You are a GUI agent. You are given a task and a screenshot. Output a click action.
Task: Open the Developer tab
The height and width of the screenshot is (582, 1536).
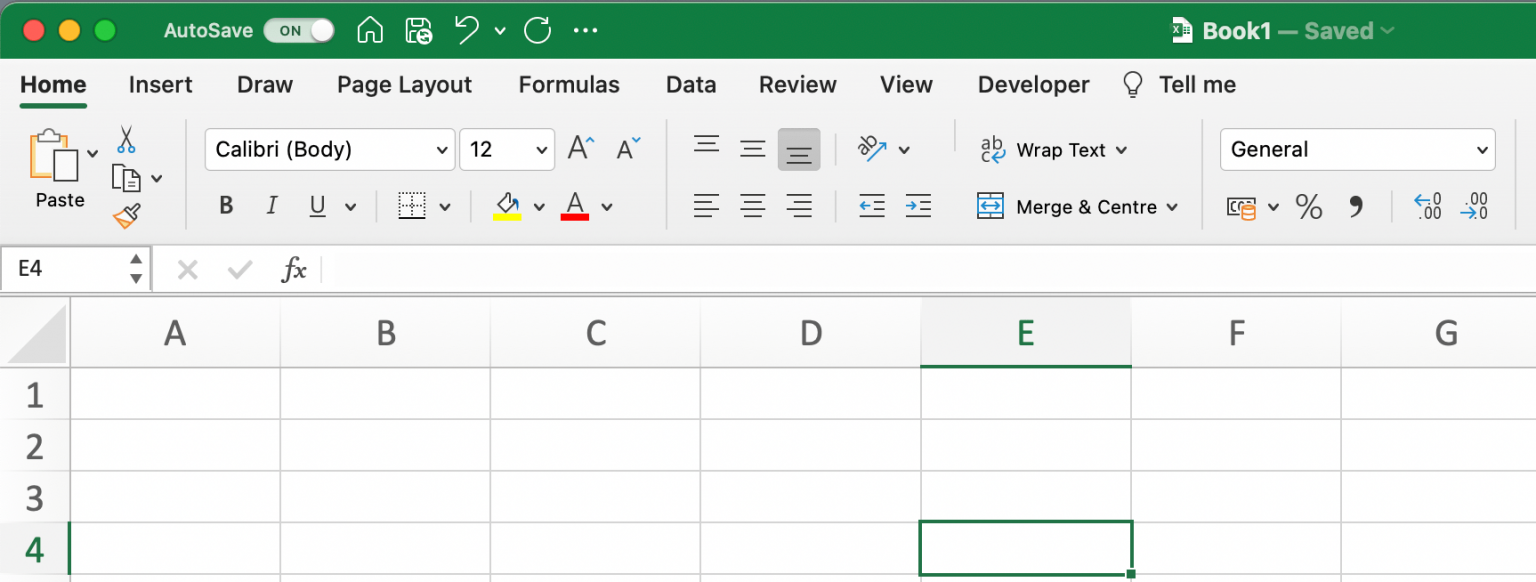click(1033, 85)
